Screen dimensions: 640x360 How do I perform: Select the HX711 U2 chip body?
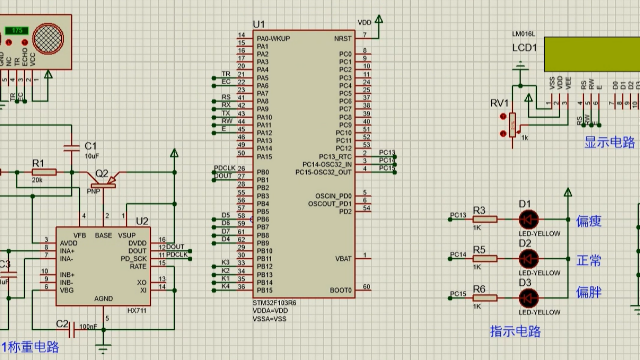pos(103,266)
